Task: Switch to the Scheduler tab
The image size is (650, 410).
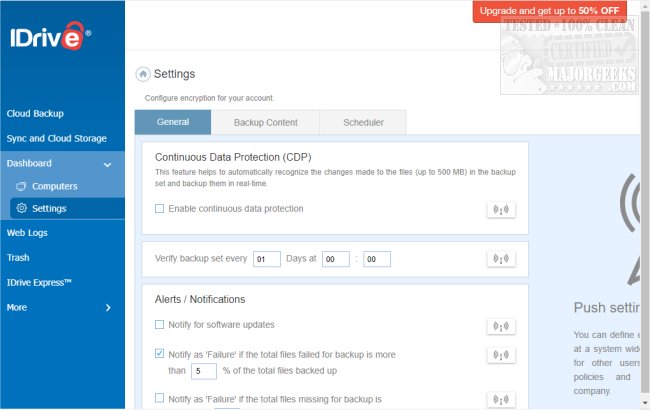Action: [363, 122]
